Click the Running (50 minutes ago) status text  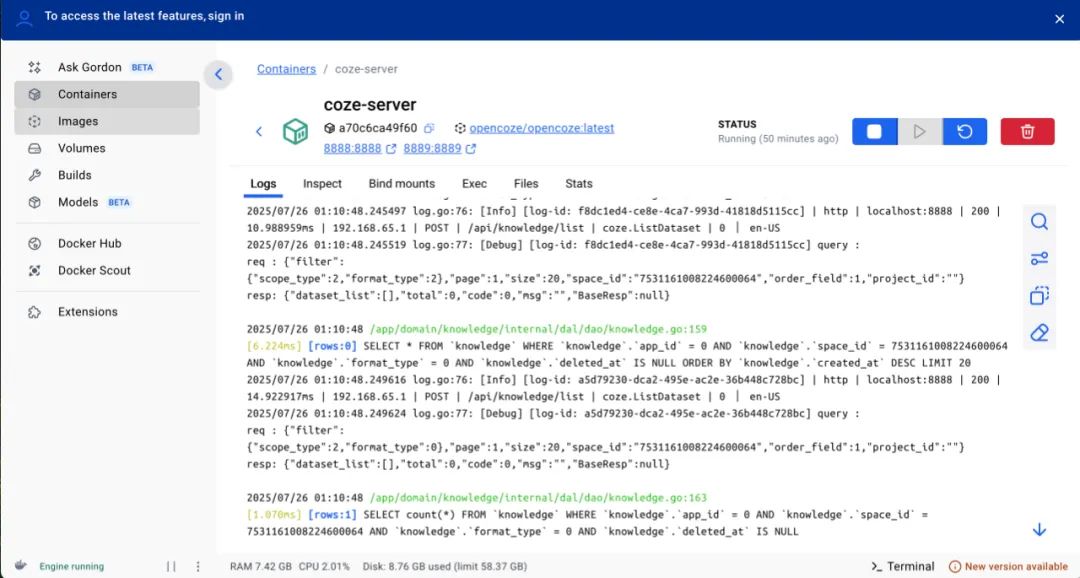pos(778,139)
